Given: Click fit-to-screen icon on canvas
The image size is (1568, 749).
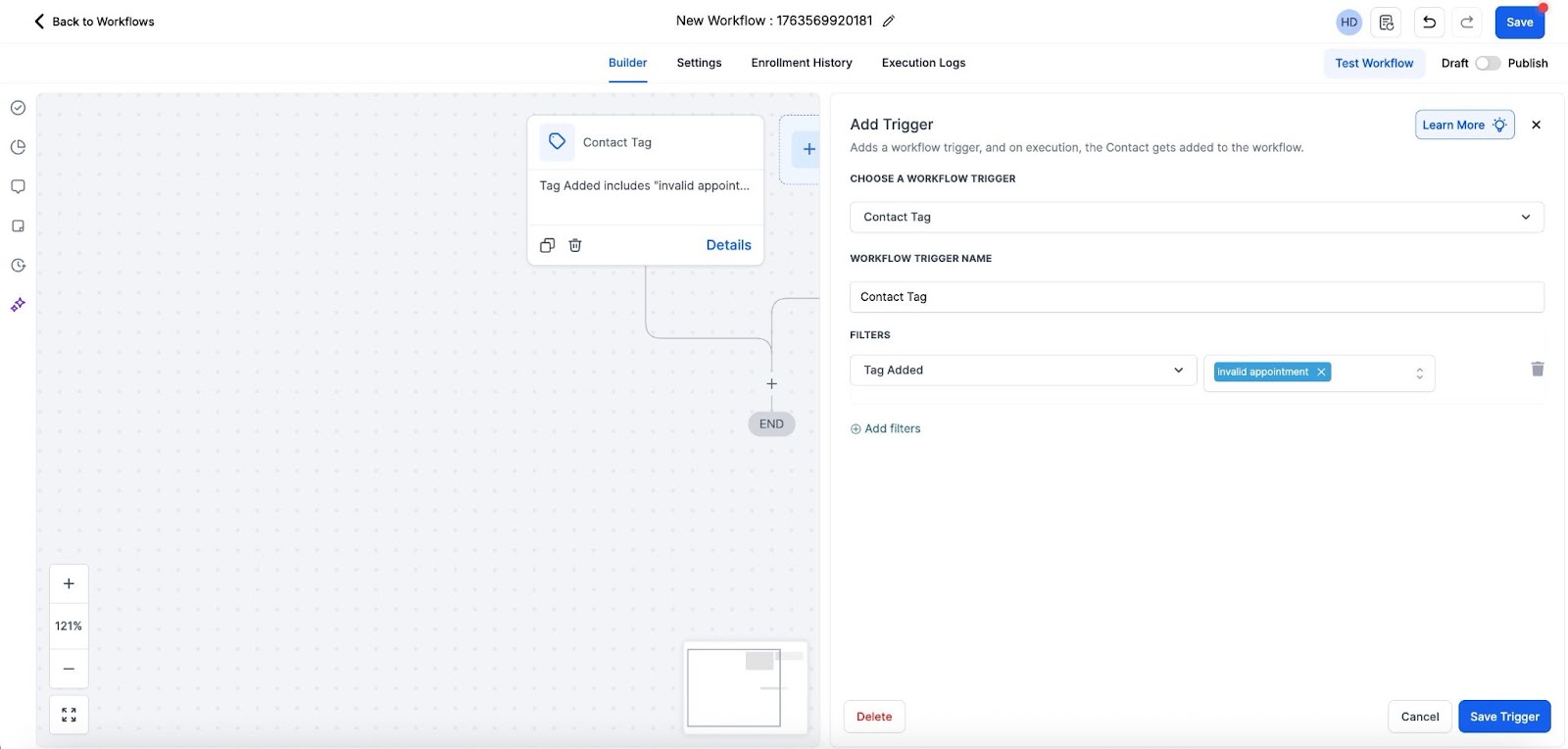Looking at the screenshot, I should tap(69, 716).
